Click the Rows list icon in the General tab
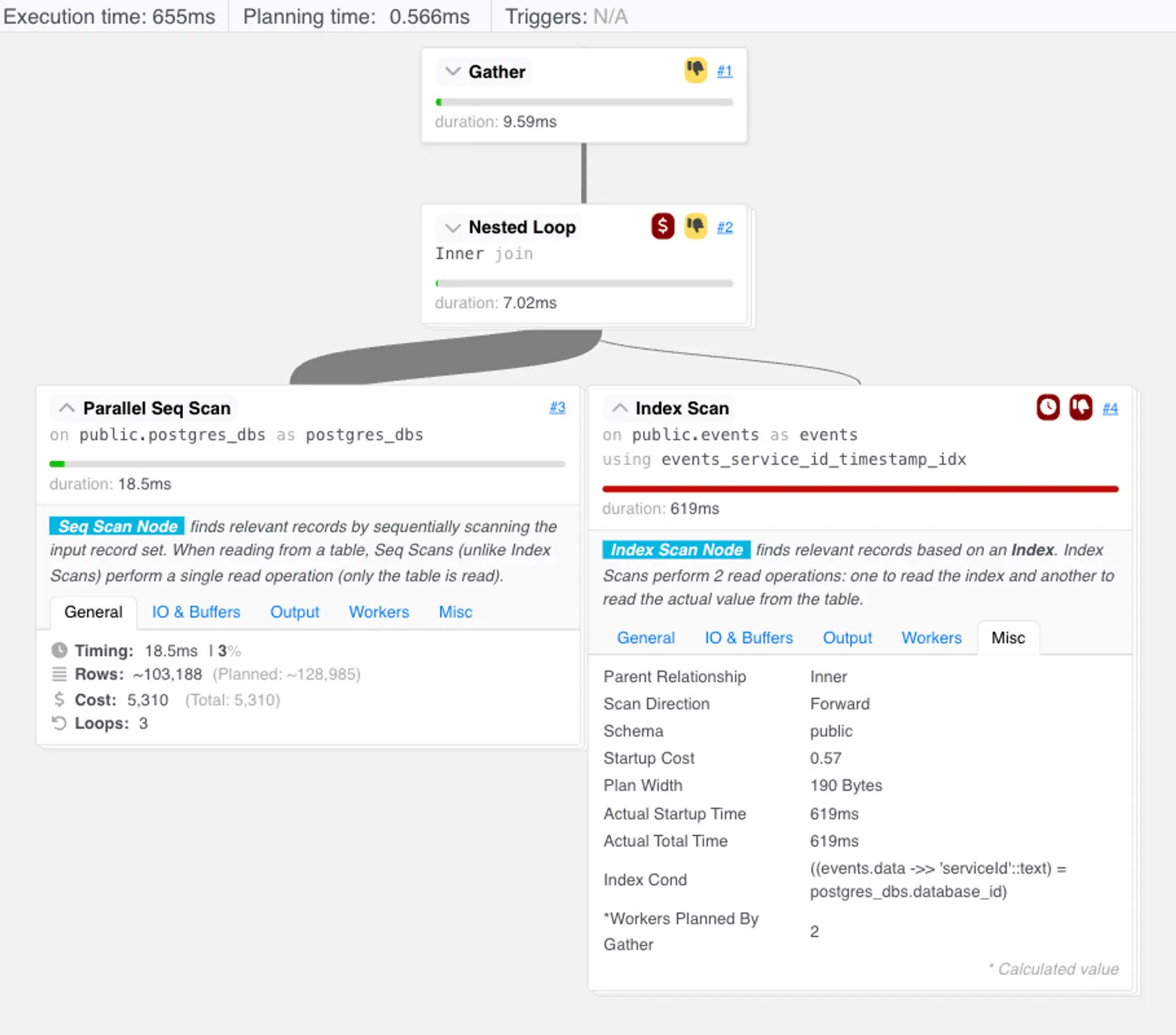This screenshot has width=1176, height=1035. tap(60, 674)
